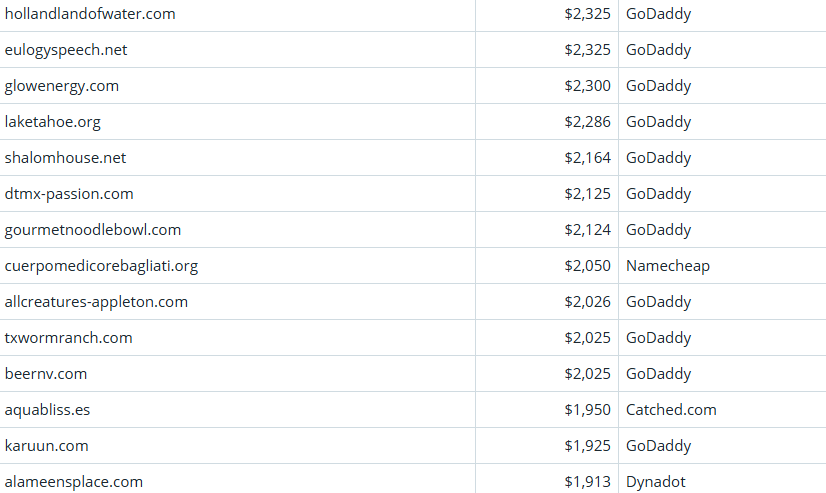Click the Namecheap venue cell
This screenshot has height=493, width=826.
pyautogui.click(x=668, y=266)
